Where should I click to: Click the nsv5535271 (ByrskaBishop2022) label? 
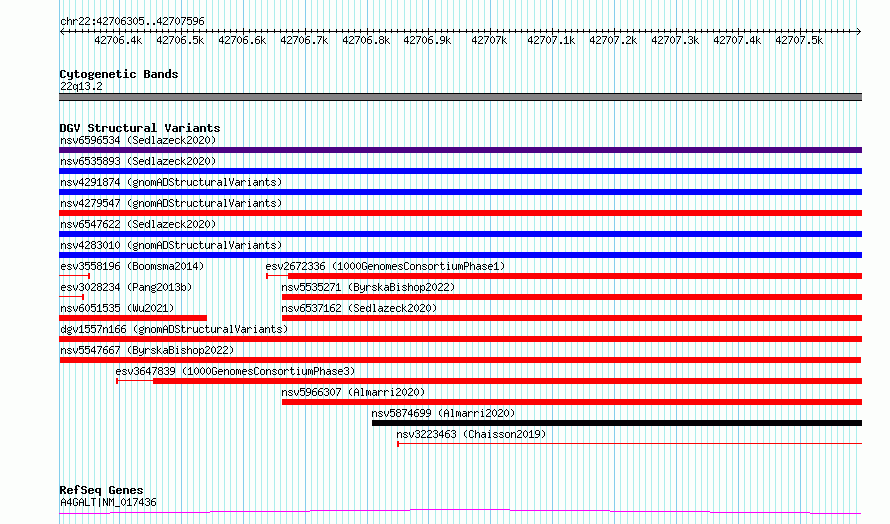(368, 287)
